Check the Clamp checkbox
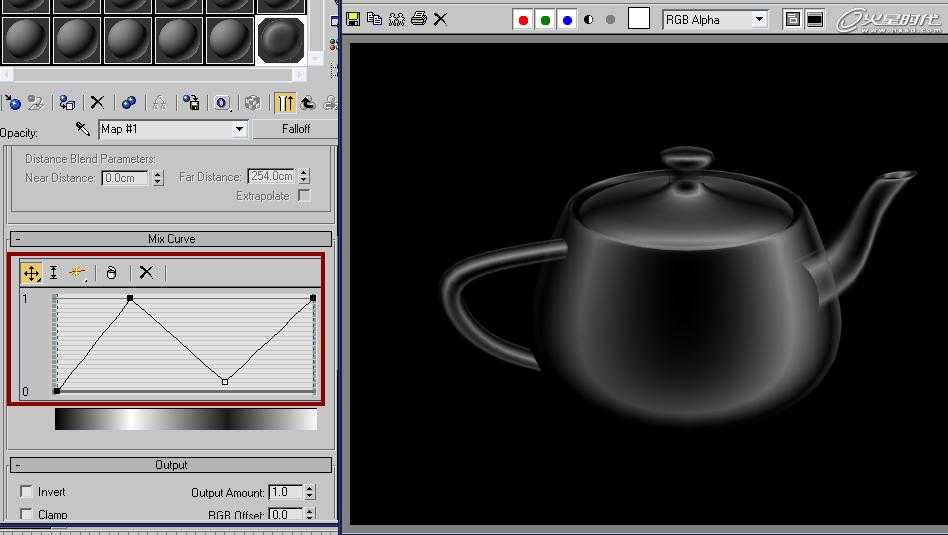This screenshot has height=535, width=948. click(27, 514)
